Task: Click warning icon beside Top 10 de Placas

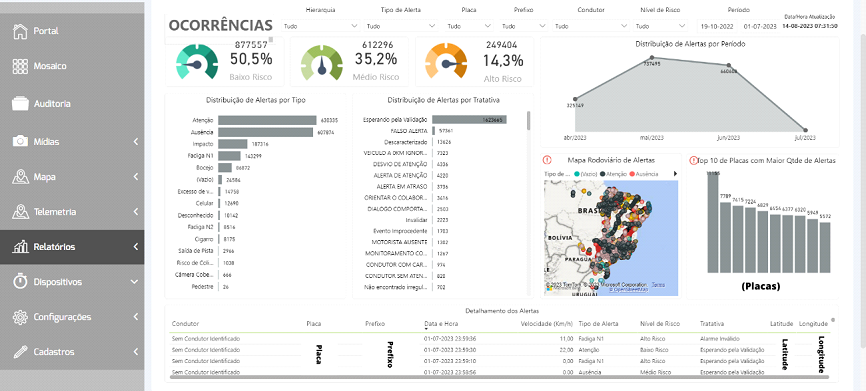Action: pyautogui.click(x=694, y=160)
